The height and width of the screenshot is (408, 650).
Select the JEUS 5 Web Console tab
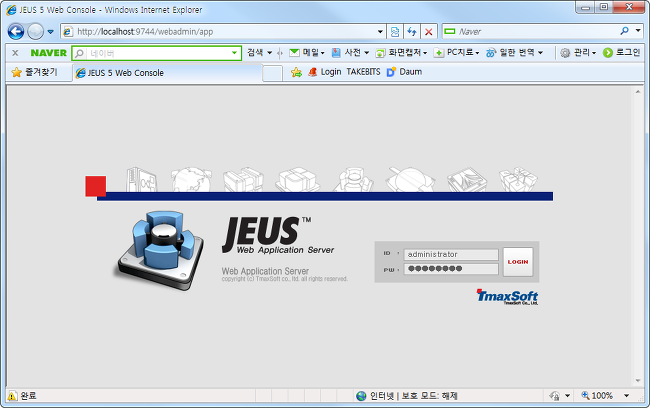168,73
